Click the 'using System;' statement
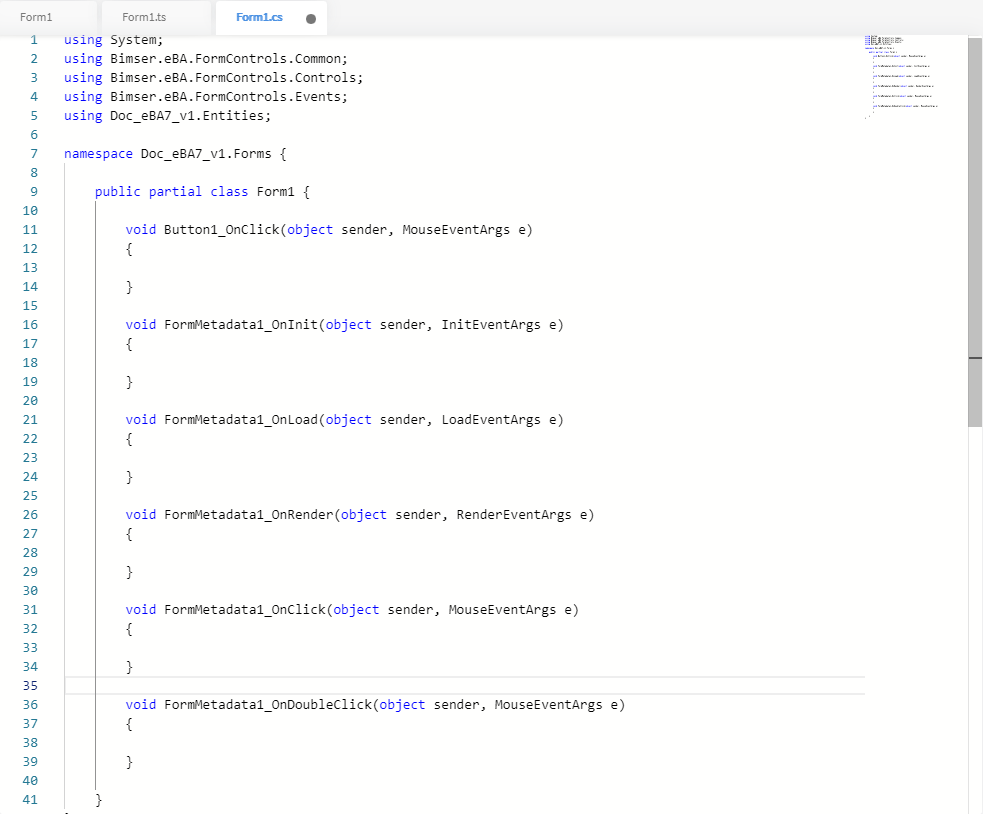The height and width of the screenshot is (814, 983). (113, 39)
